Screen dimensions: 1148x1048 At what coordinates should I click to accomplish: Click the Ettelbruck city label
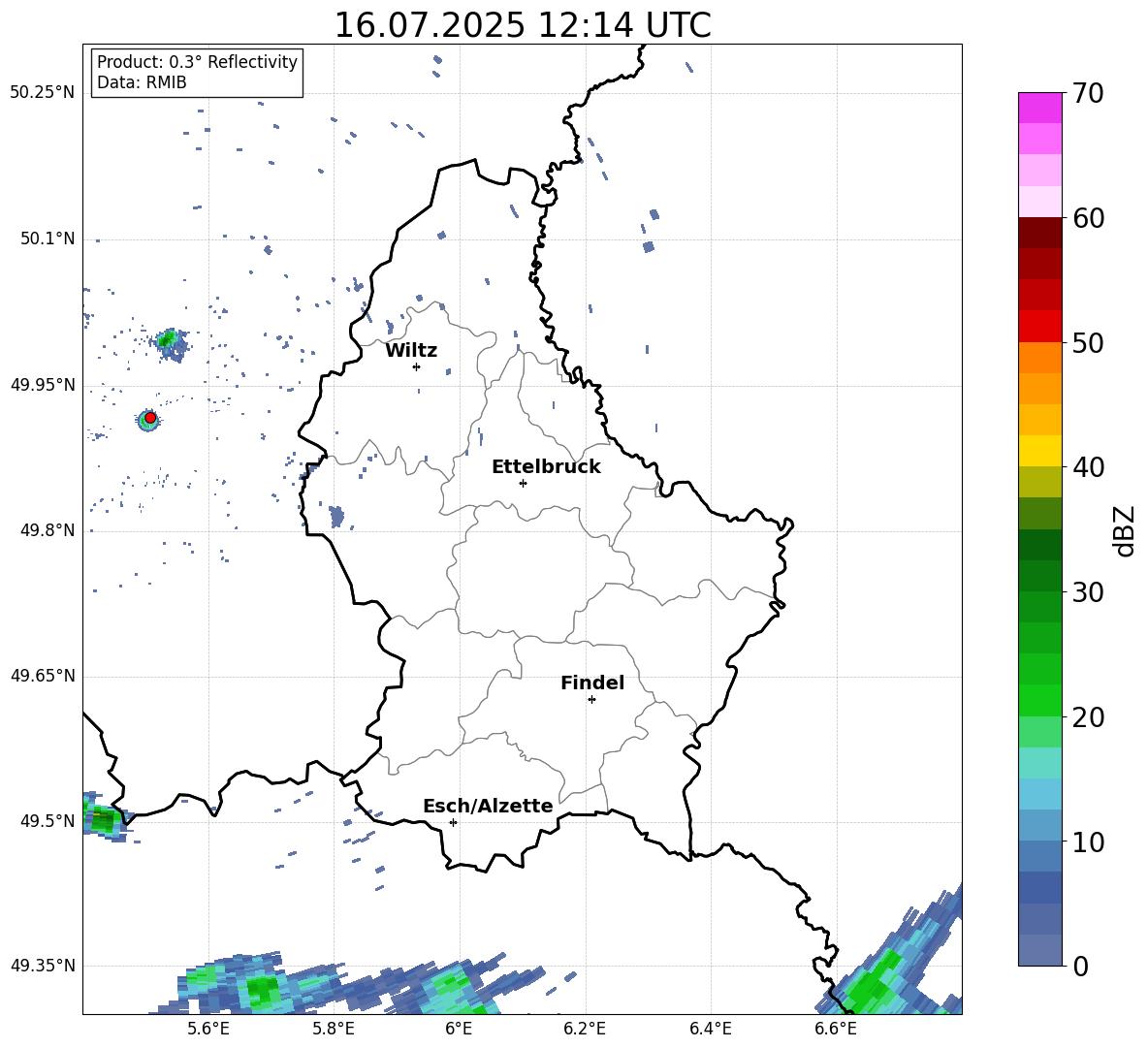pyautogui.click(x=546, y=467)
